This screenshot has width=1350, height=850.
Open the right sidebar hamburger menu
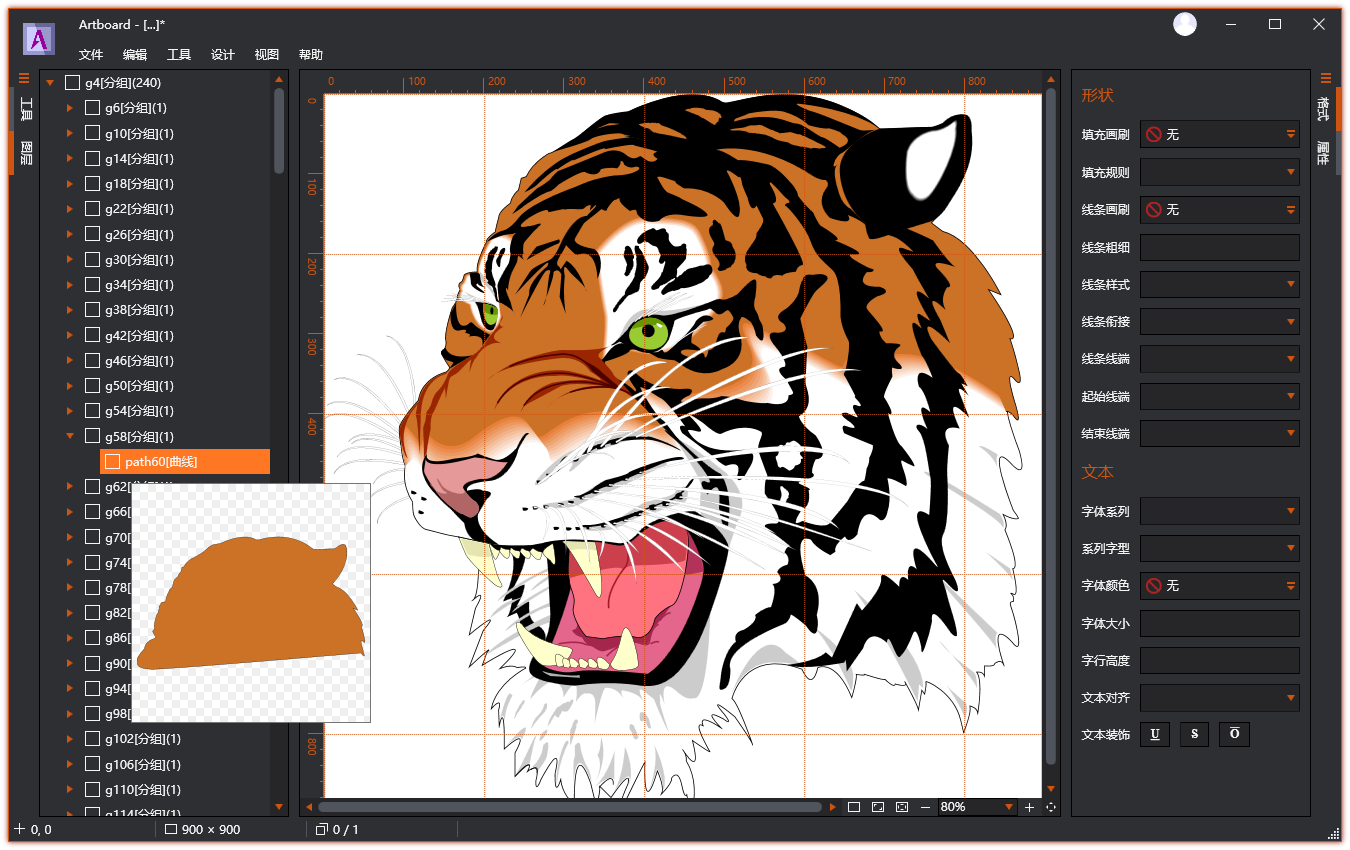point(1326,78)
